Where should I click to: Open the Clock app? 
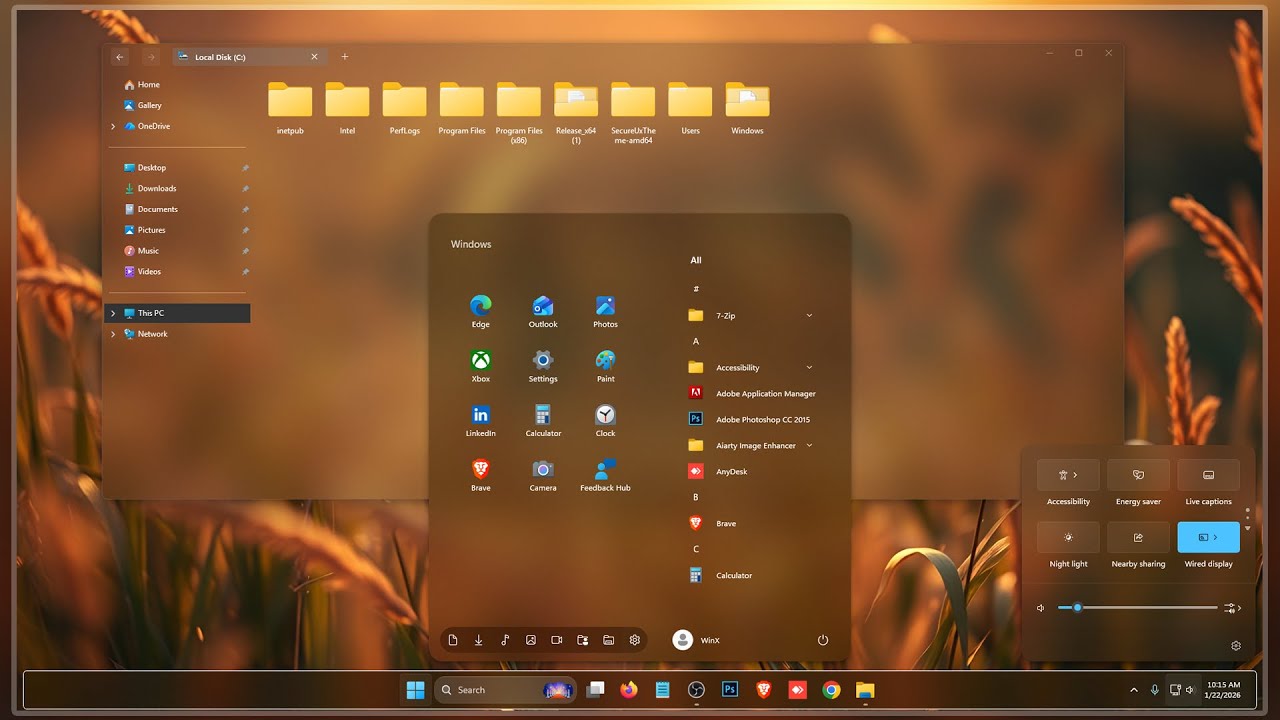(605, 420)
